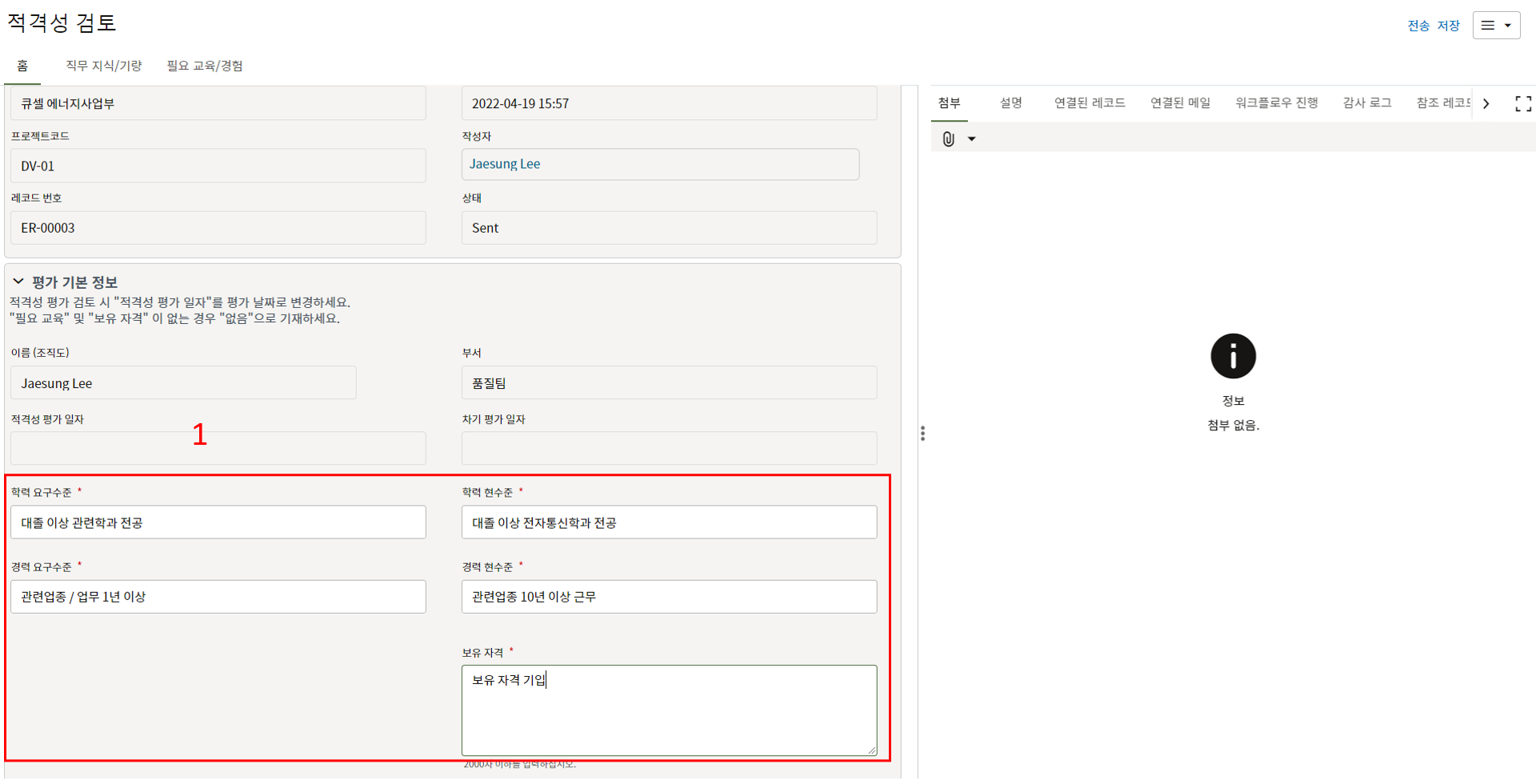This screenshot has height=784, width=1536.
Task: Click the 학력 현수준 input field
Action: [x=668, y=522]
